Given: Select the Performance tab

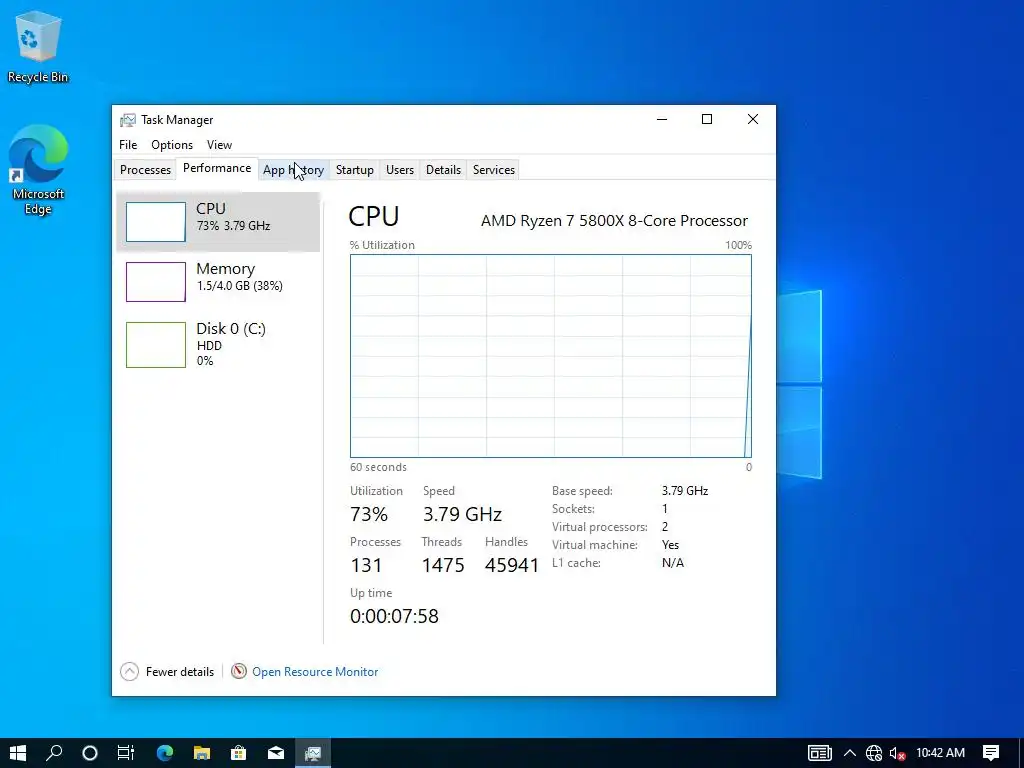Looking at the screenshot, I should [x=217, y=168].
